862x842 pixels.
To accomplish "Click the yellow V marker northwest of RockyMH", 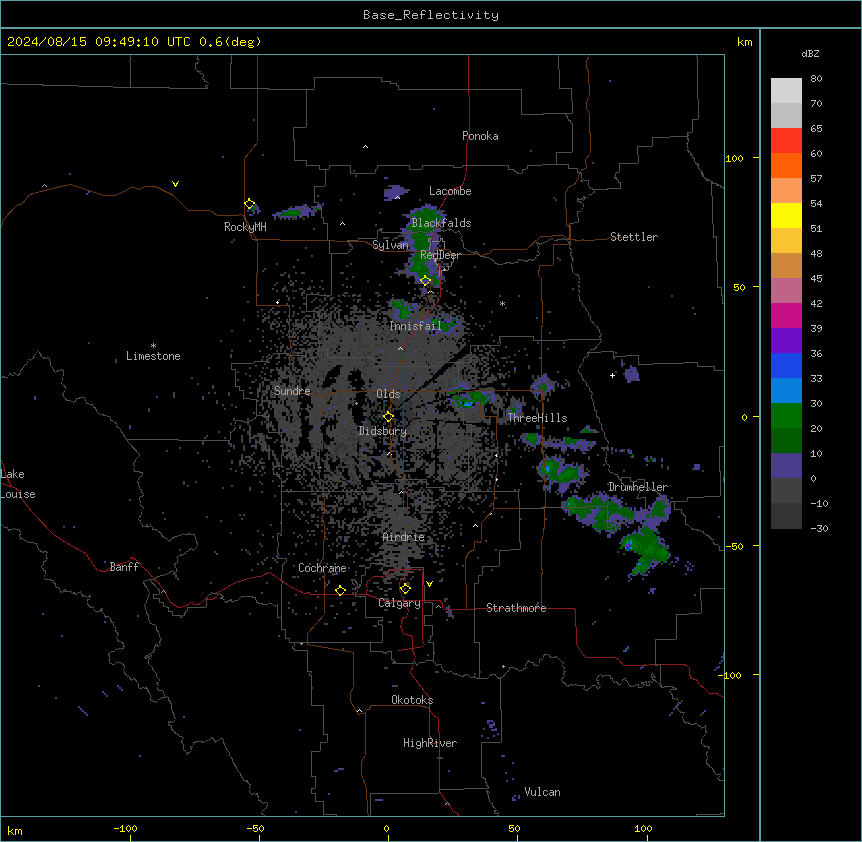I will (x=175, y=184).
